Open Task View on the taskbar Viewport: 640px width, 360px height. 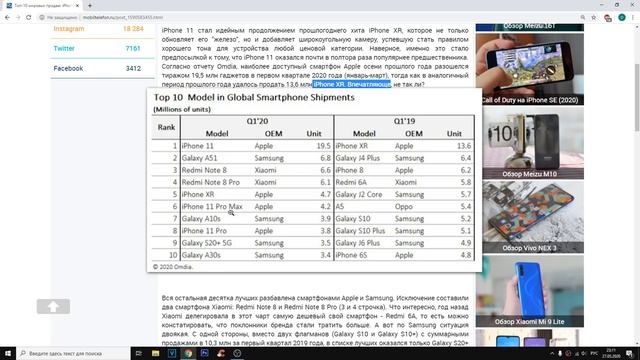point(139,353)
